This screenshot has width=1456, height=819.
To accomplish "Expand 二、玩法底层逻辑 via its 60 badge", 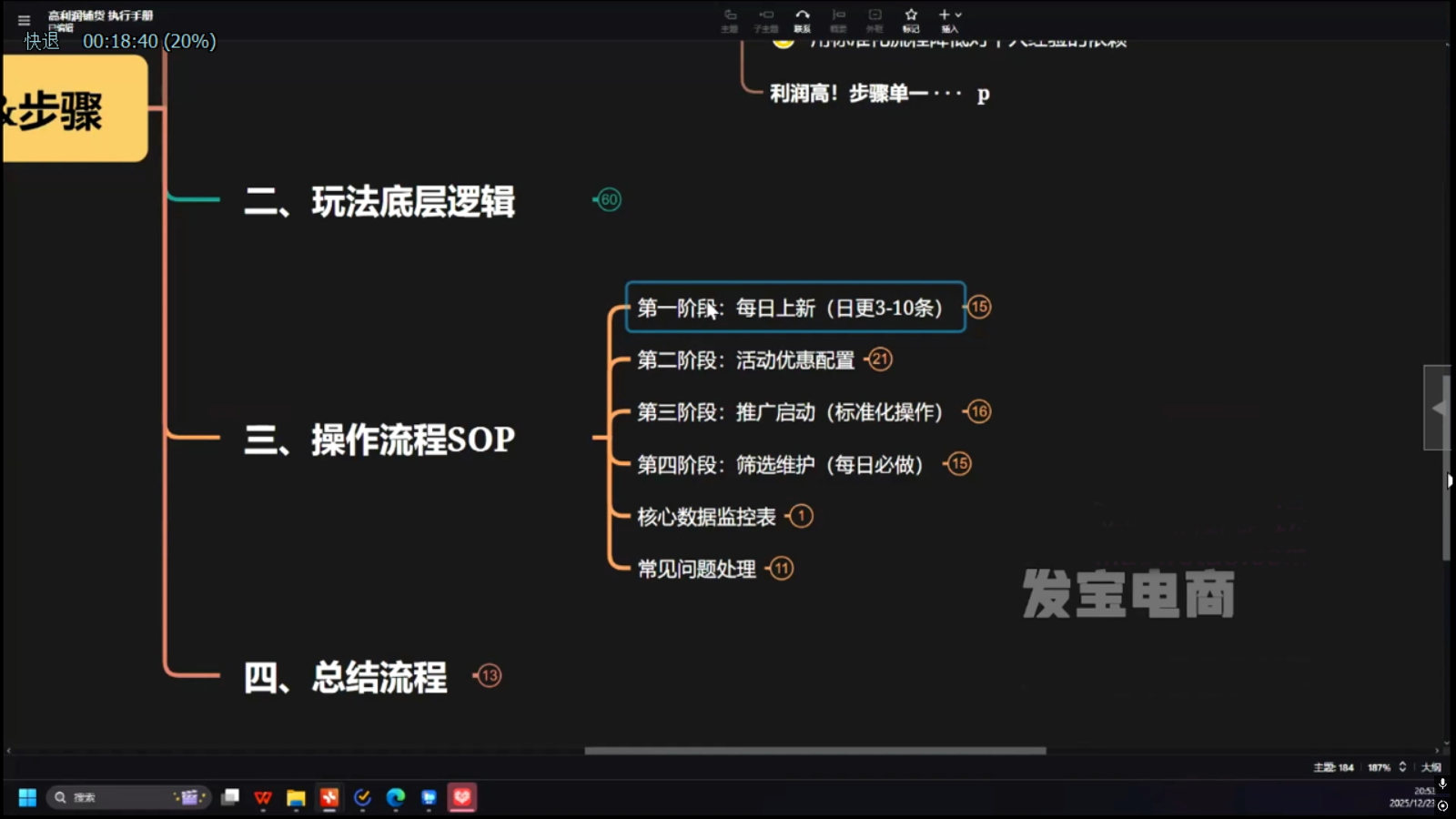I will tap(609, 199).
